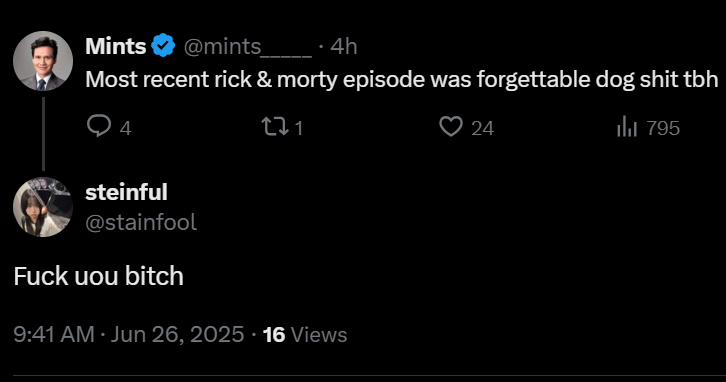Click the 4h timestamp on Mints tweet

(344, 46)
